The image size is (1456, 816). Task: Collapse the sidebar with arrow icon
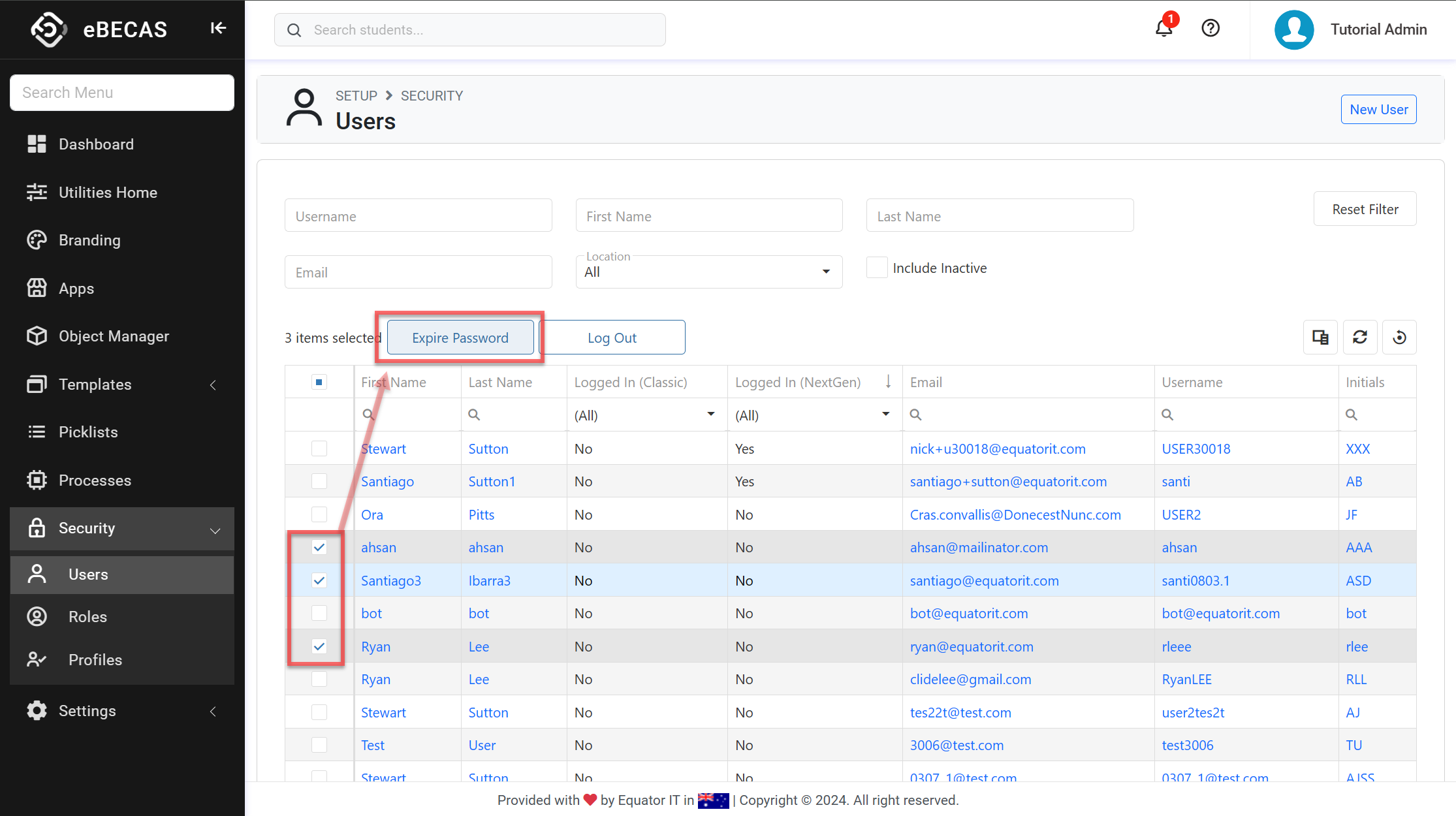click(218, 28)
